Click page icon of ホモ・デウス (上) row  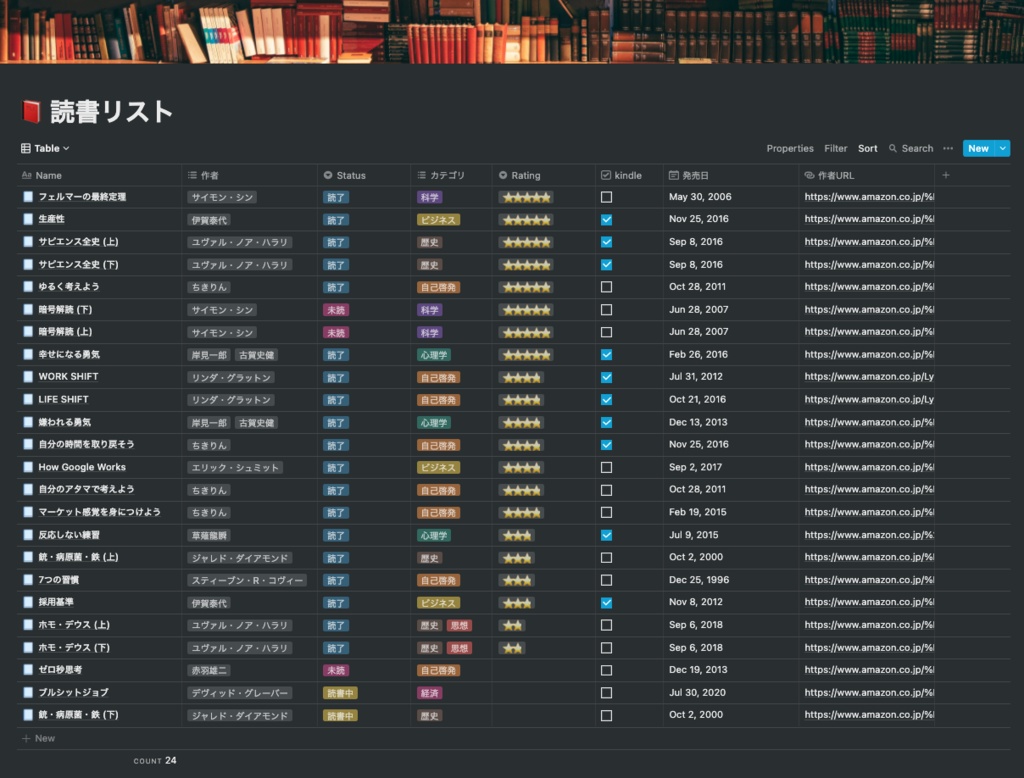pos(27,624)
